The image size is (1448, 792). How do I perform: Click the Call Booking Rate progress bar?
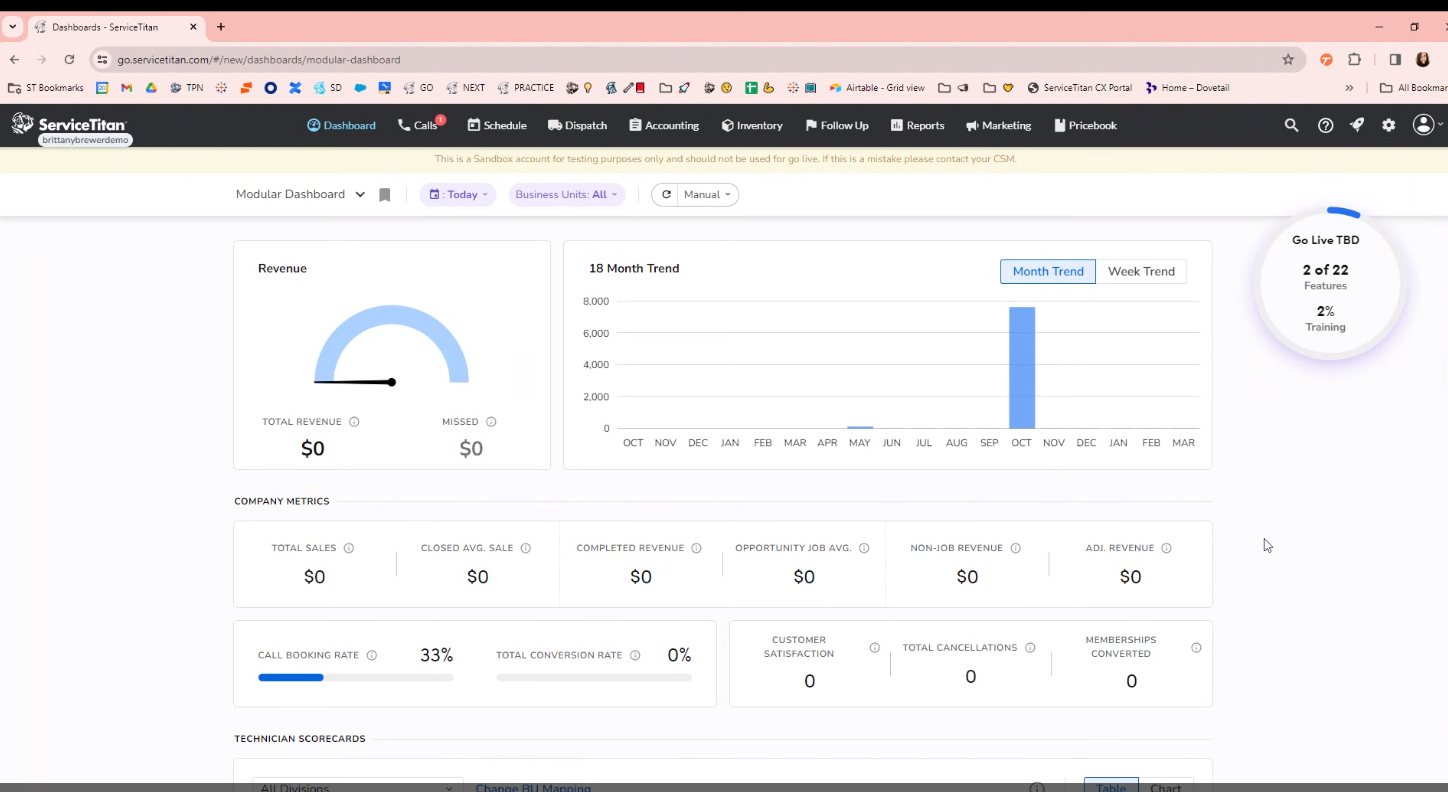pos(356,678)
